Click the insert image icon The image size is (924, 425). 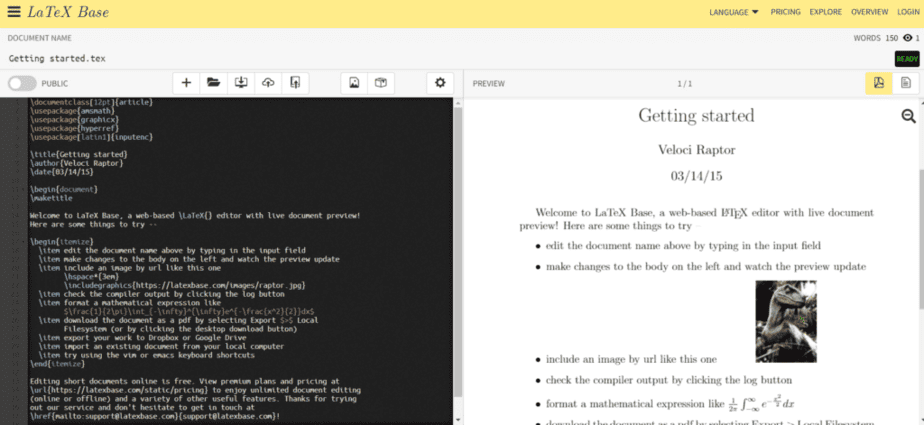[354, 83]
